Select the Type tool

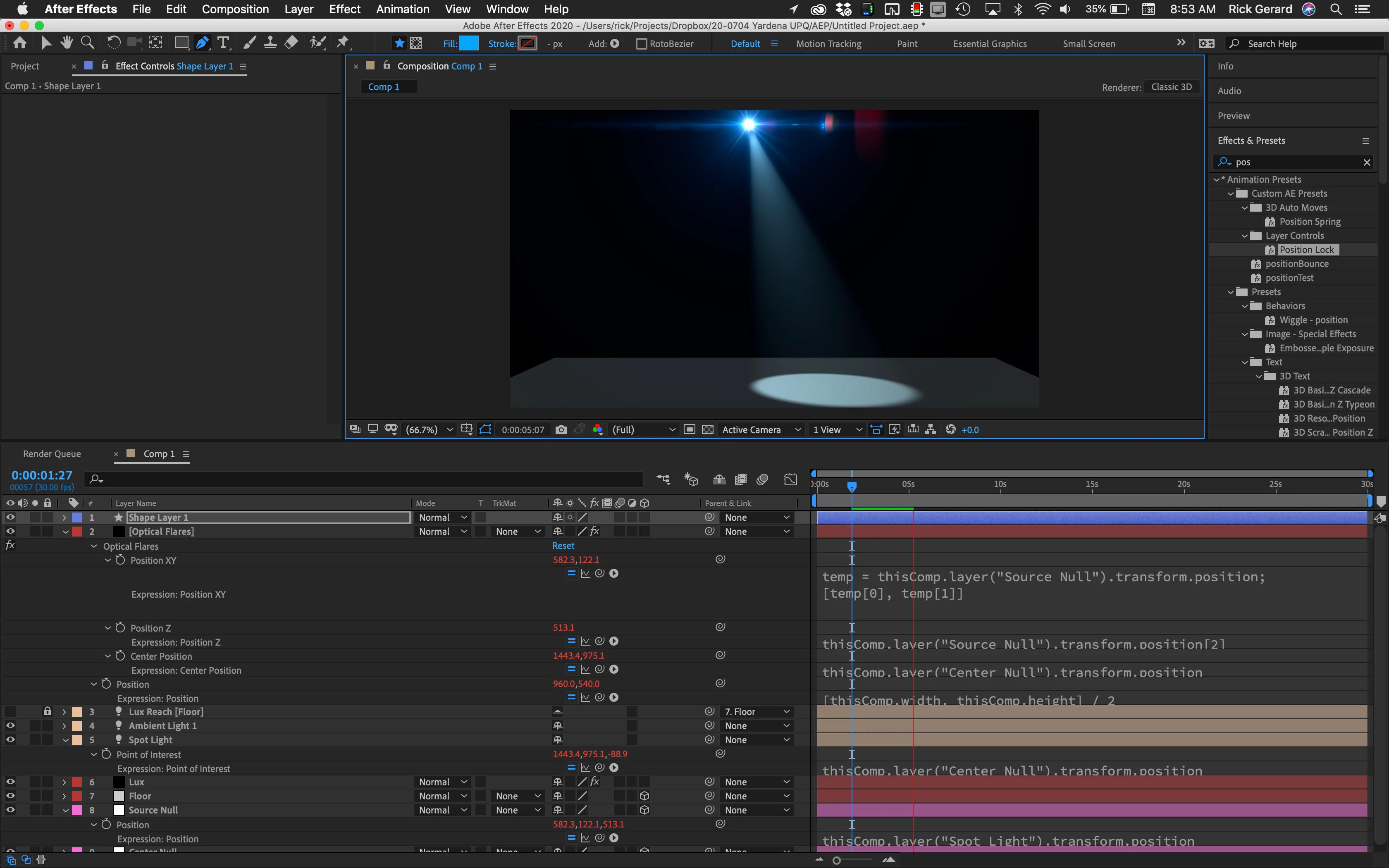pos(223,43)
